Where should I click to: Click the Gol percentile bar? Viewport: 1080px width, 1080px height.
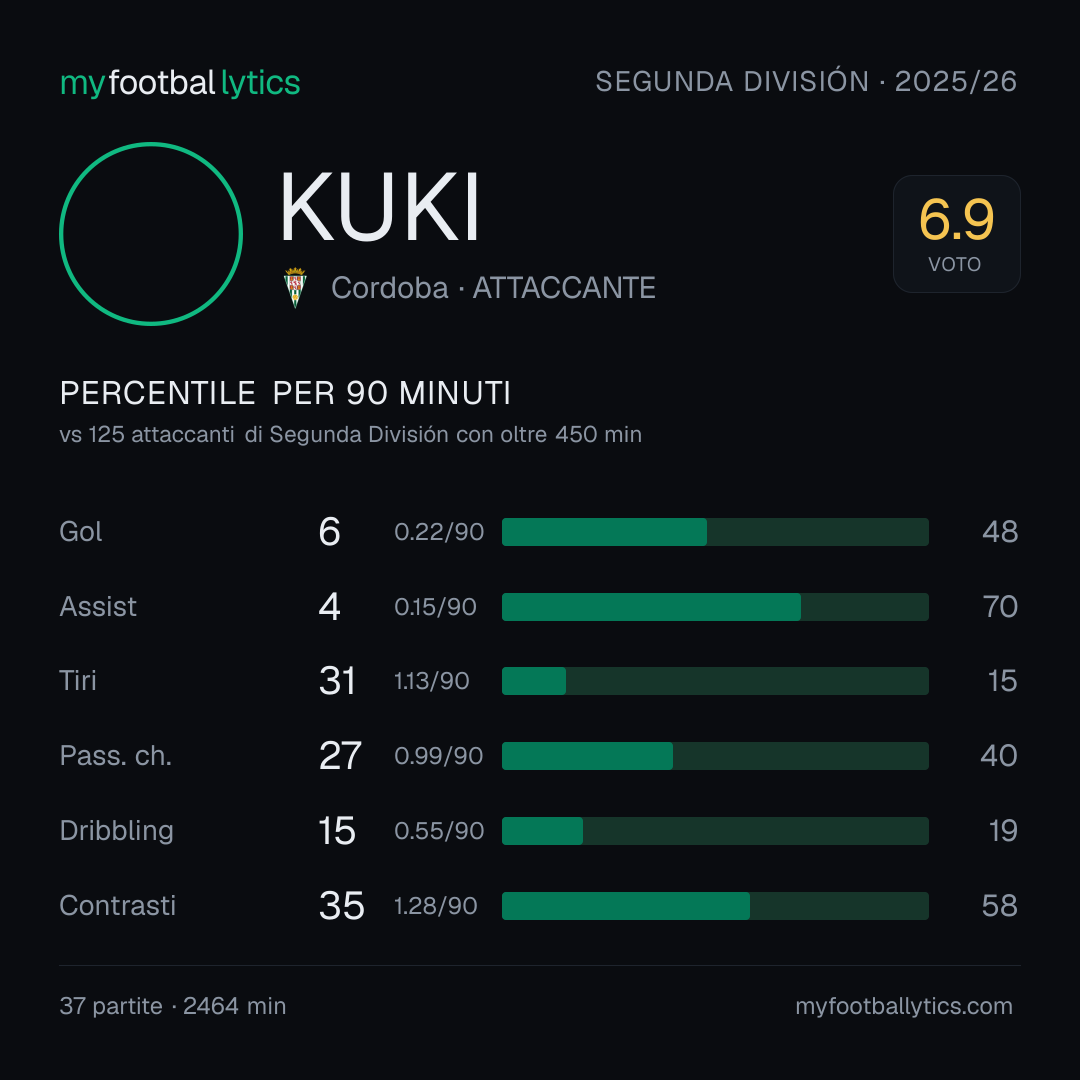click(x=715, y=532)
